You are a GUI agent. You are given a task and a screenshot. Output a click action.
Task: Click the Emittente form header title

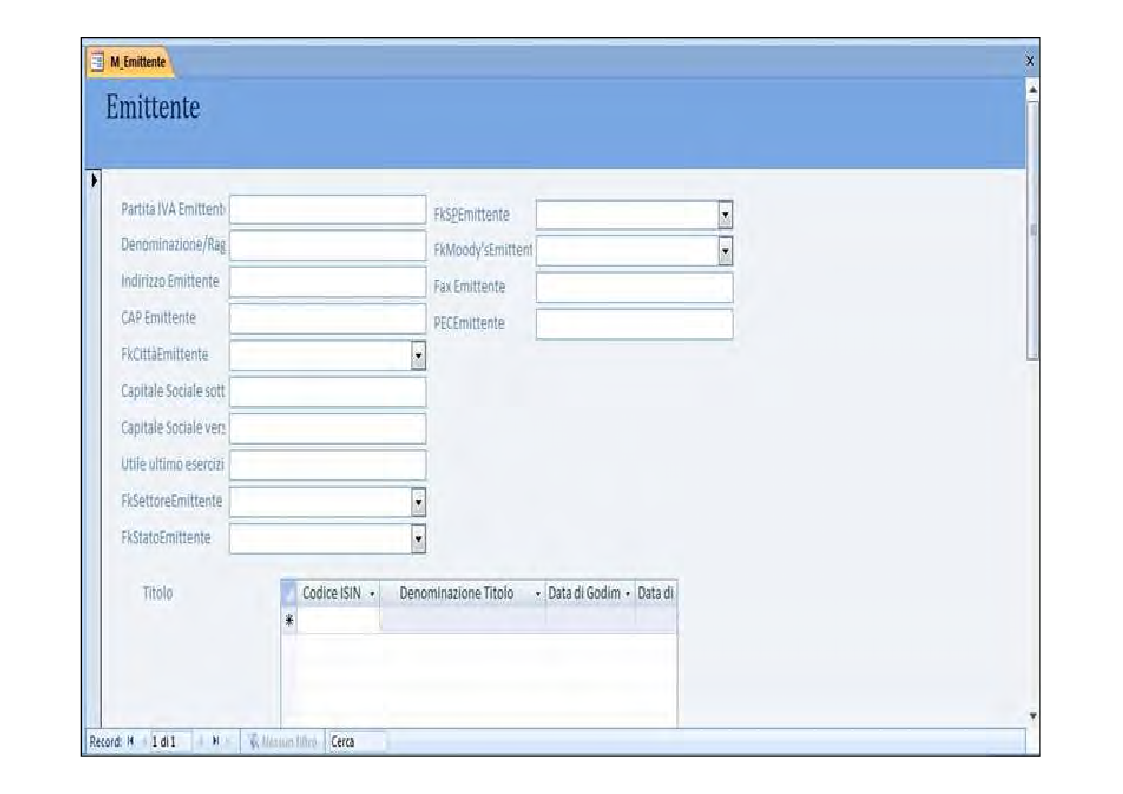(153, 107)
